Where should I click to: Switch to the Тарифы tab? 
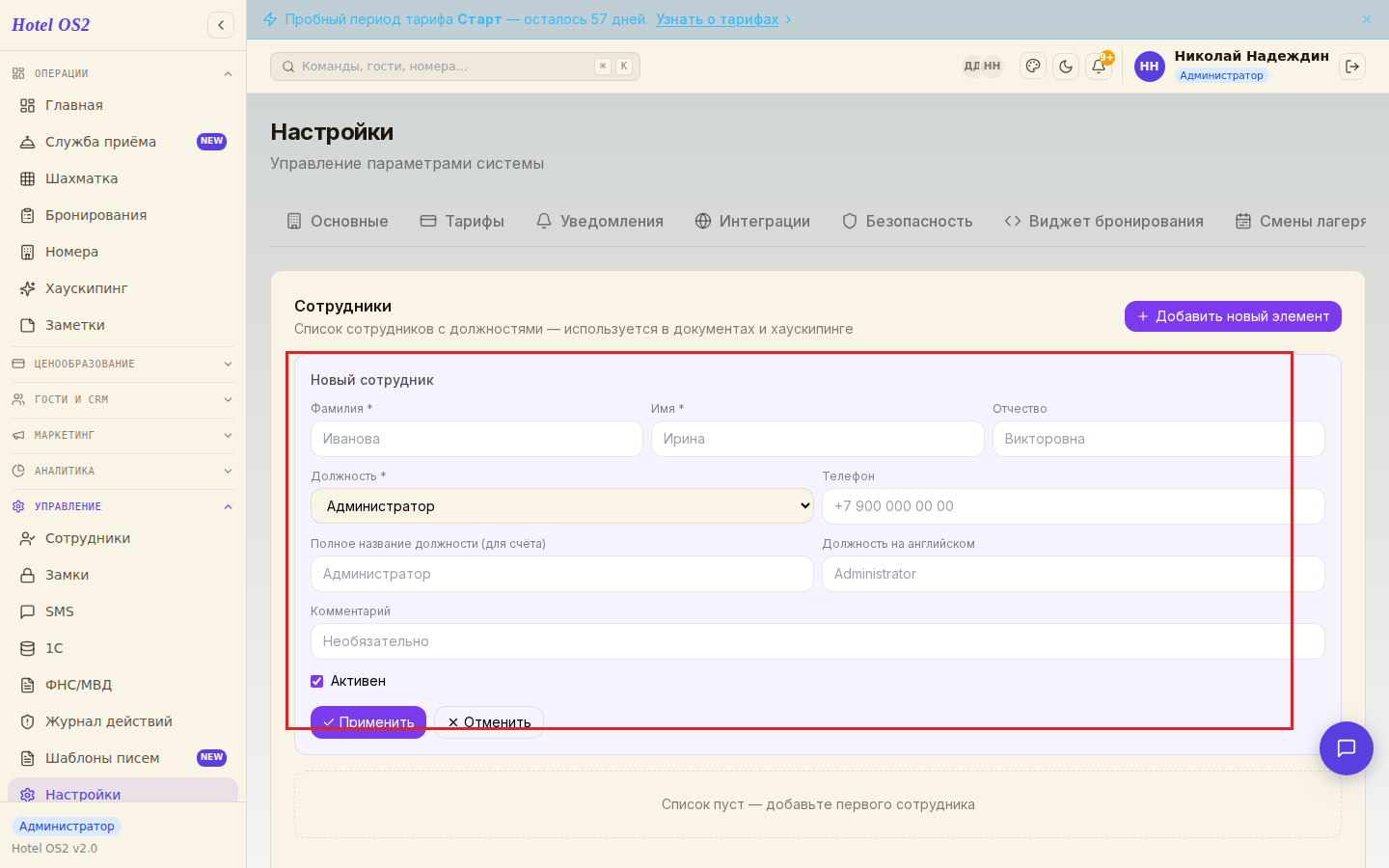pyautogui.click(x=462, y=221)
